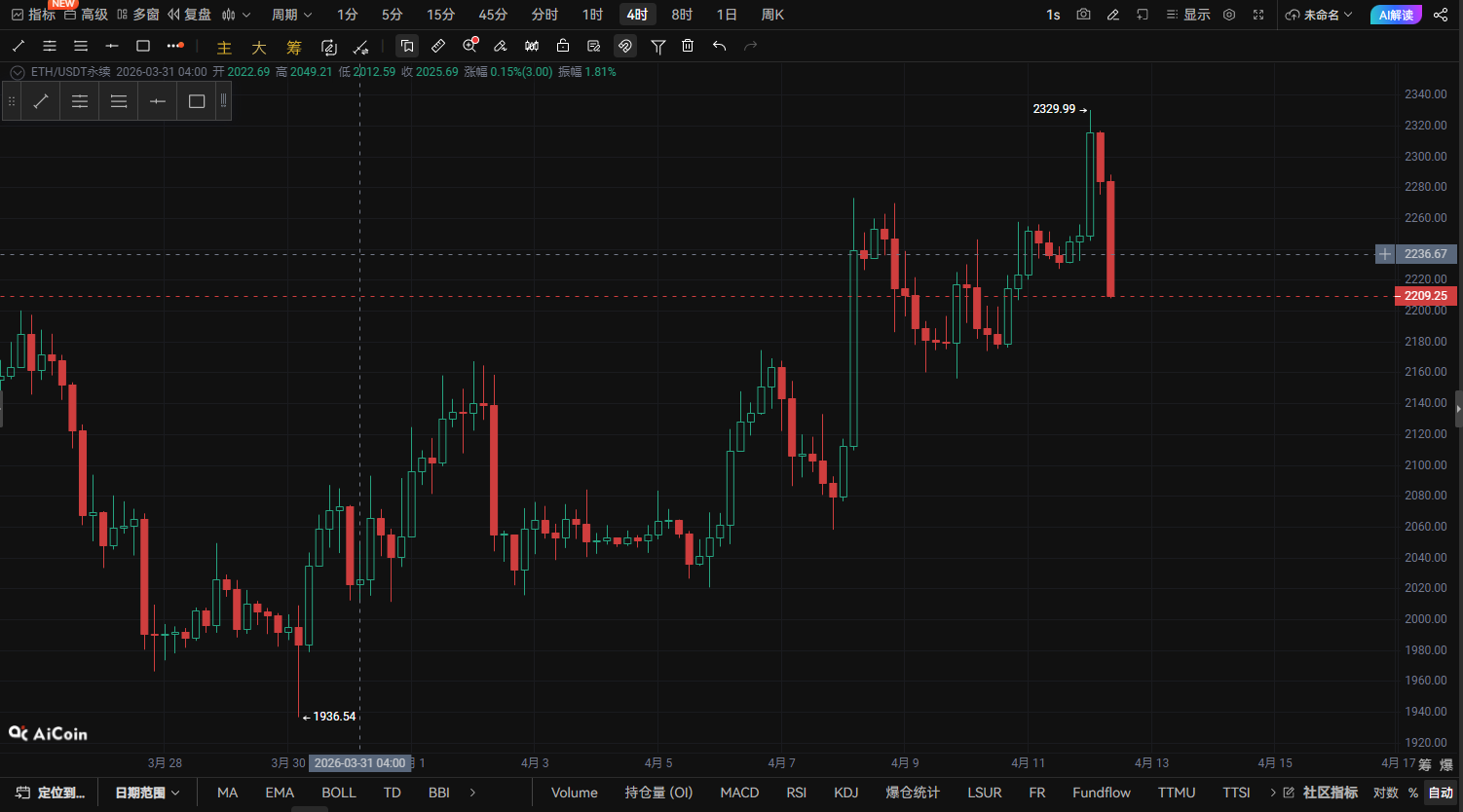Click the edit-note toolbar icon
This screenshot has width=1463, height=812.
pyautogui.click(x=594, y=46)
